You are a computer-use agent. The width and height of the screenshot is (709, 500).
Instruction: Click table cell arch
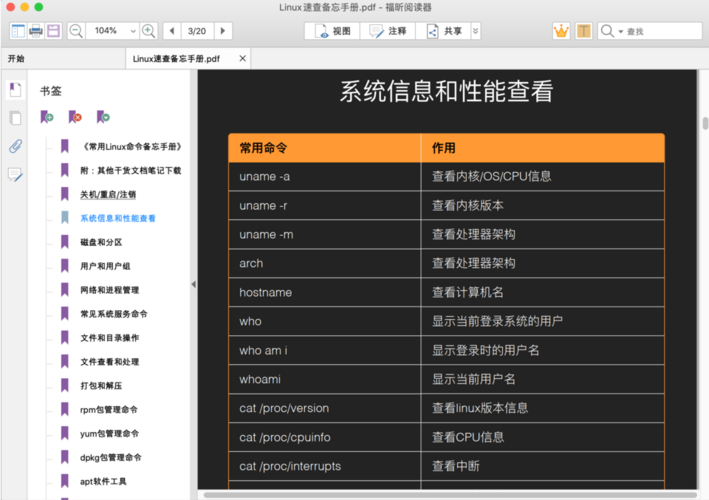[x=325, y=264]
